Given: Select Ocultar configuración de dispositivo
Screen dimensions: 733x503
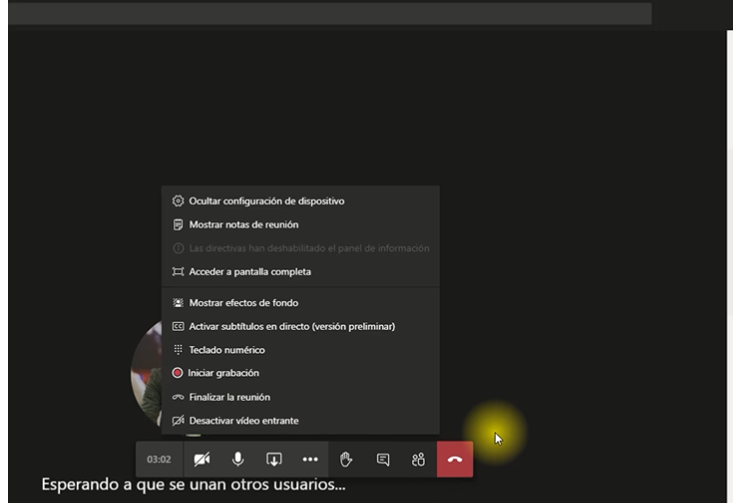Looking at the screenshot, I should (x=300, y=201).
